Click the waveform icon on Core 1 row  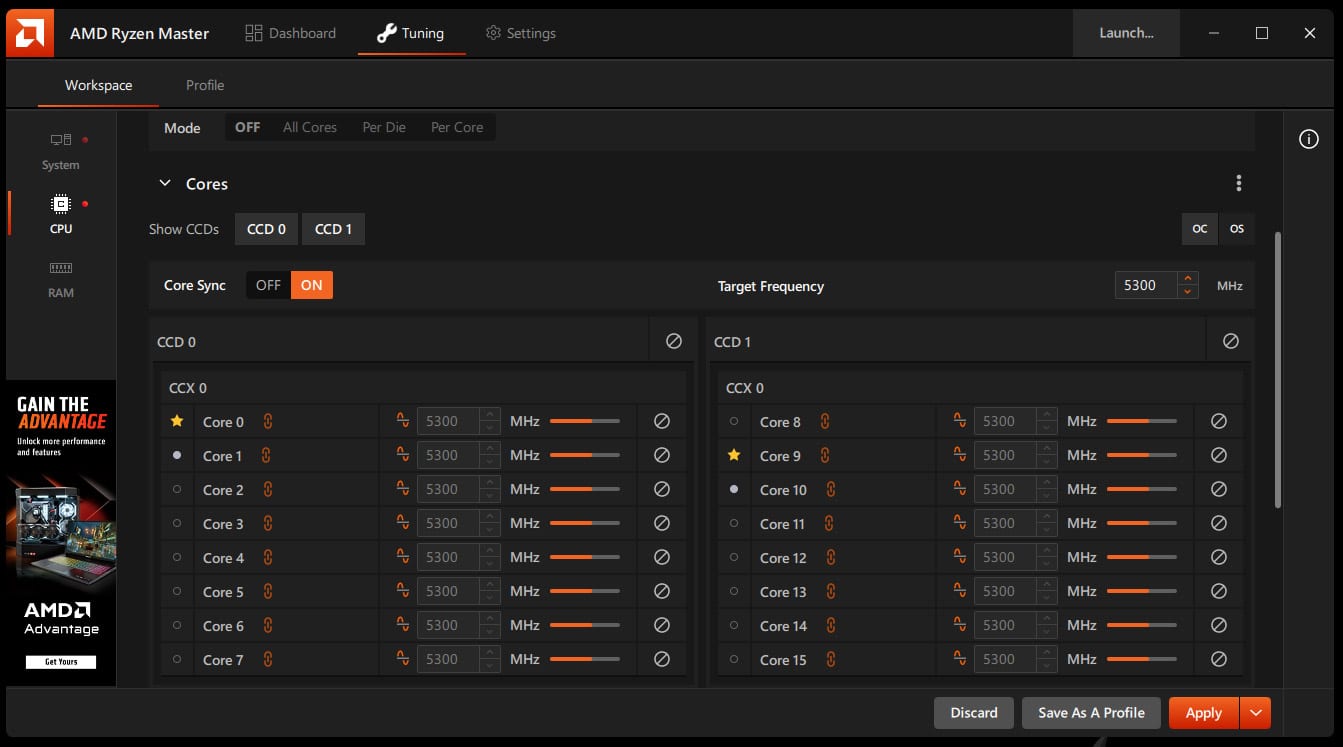click(x=402, y=455)
